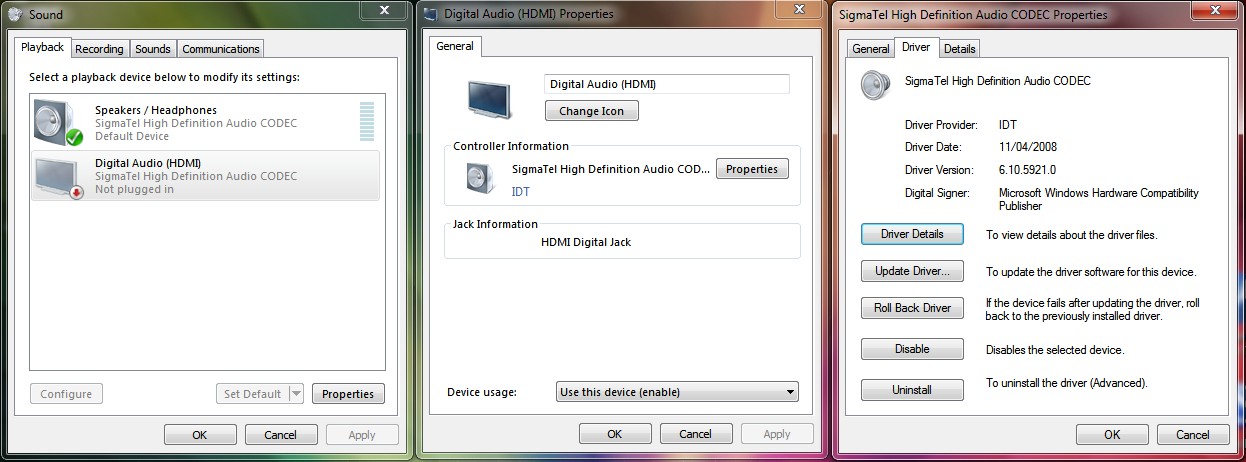Click the IDT link under controller information
The width and height of the screenshot is (1246, 462).
[x=521, y=191]
